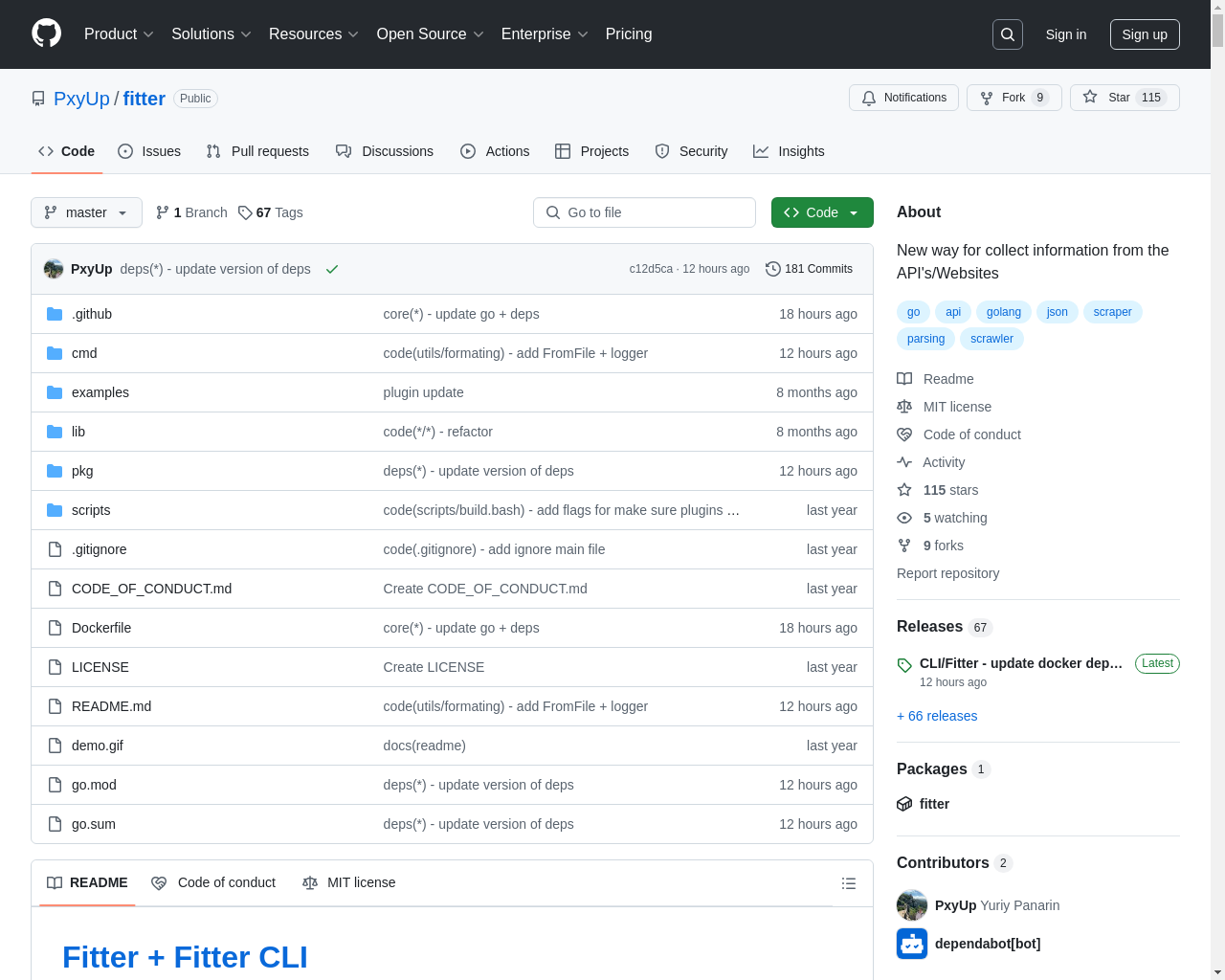The height and width of the screenshot is (980, 1225).
Task: Click the .github folder icon
Action: [x=55, y=314]
